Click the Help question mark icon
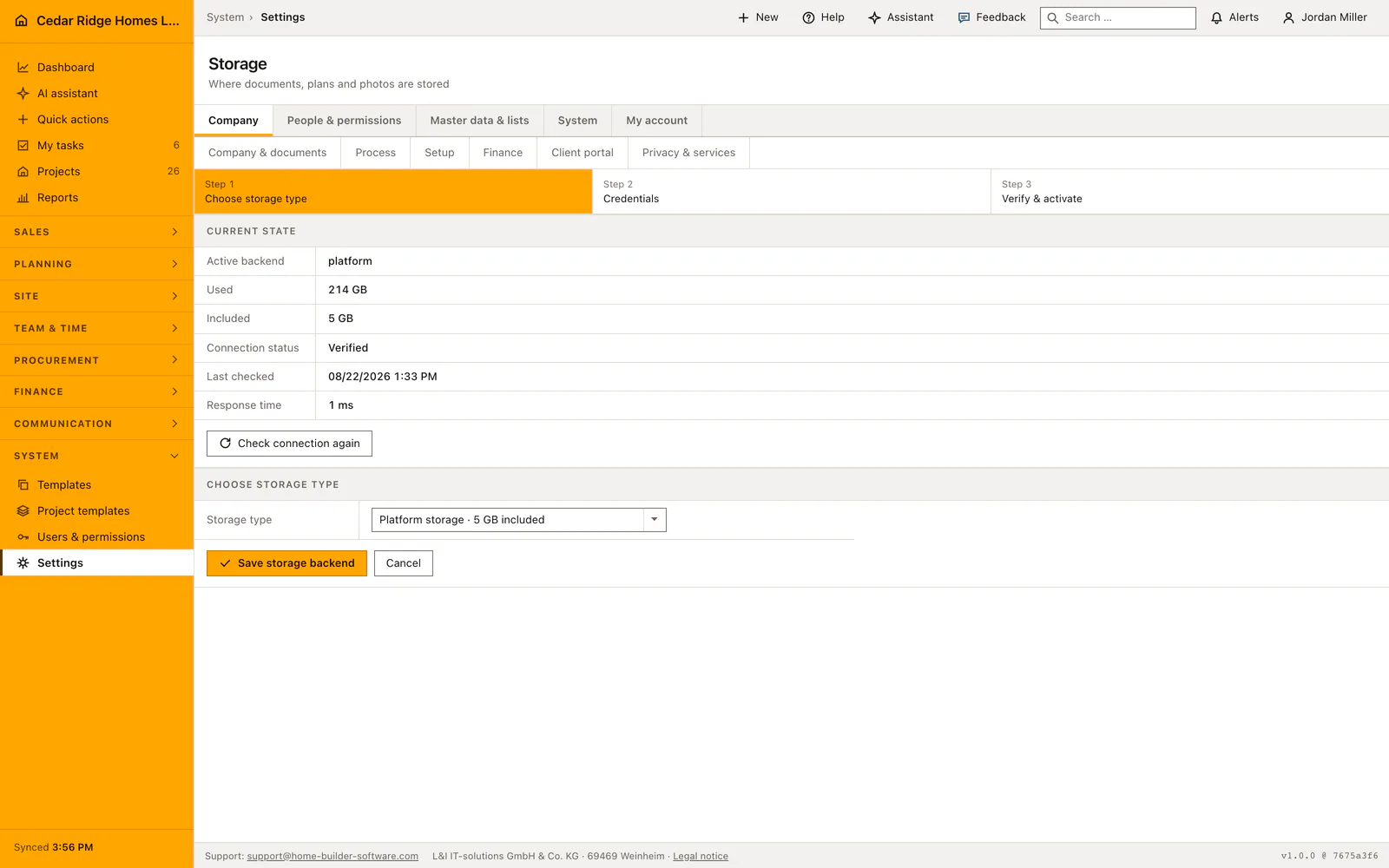This screenshot has width=1389, height=868. click(x=808, y=17)
